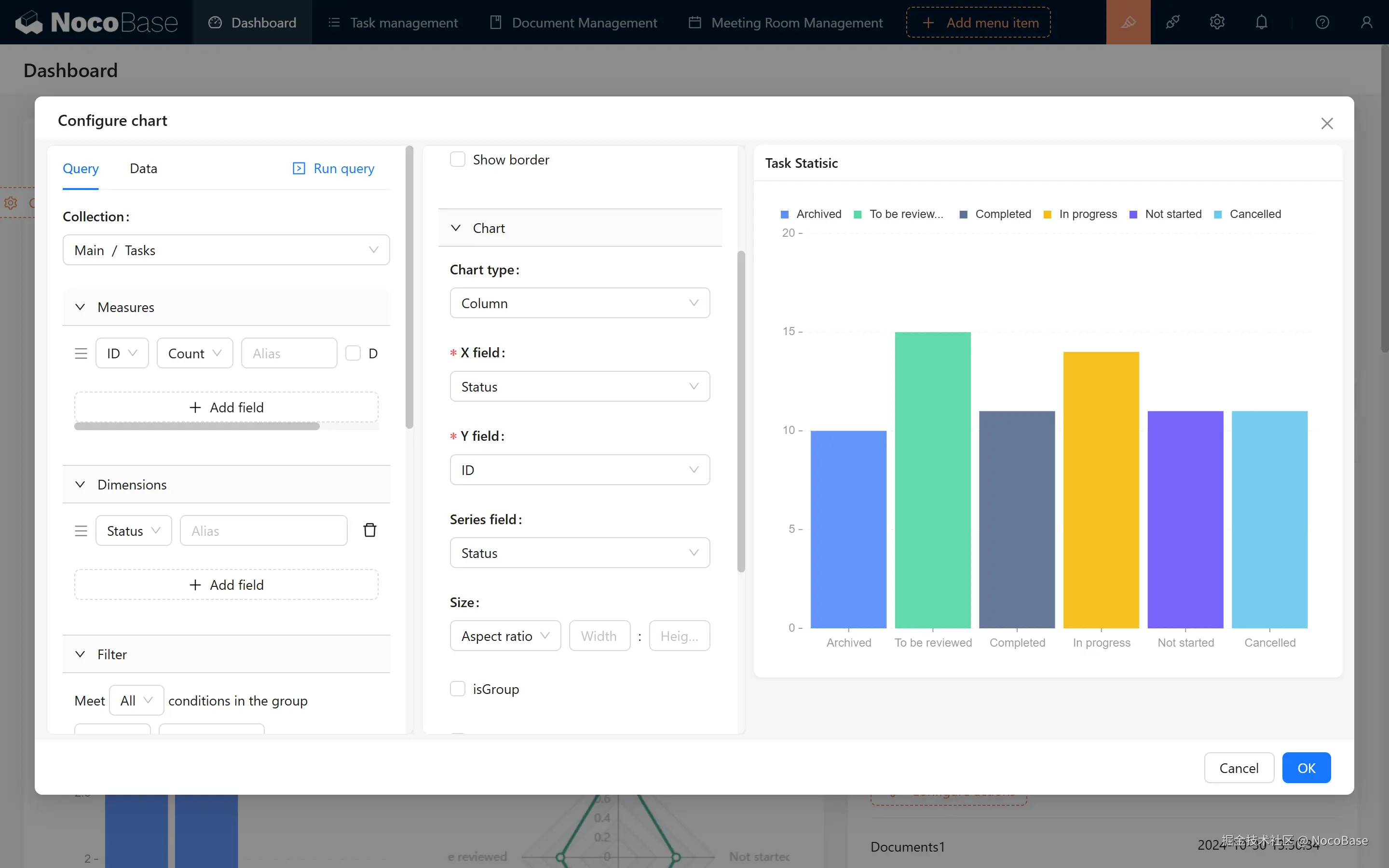Tick the Distinct checkbox beside Alias
The image size is (1389, 868).
(x=353, y=353)
